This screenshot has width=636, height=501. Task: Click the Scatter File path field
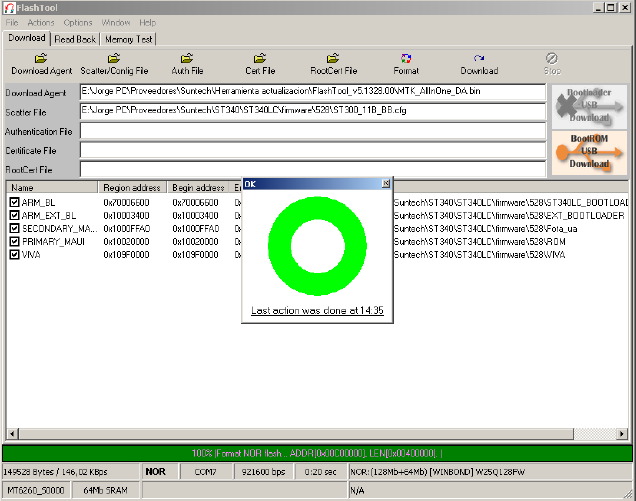[313, 111]
